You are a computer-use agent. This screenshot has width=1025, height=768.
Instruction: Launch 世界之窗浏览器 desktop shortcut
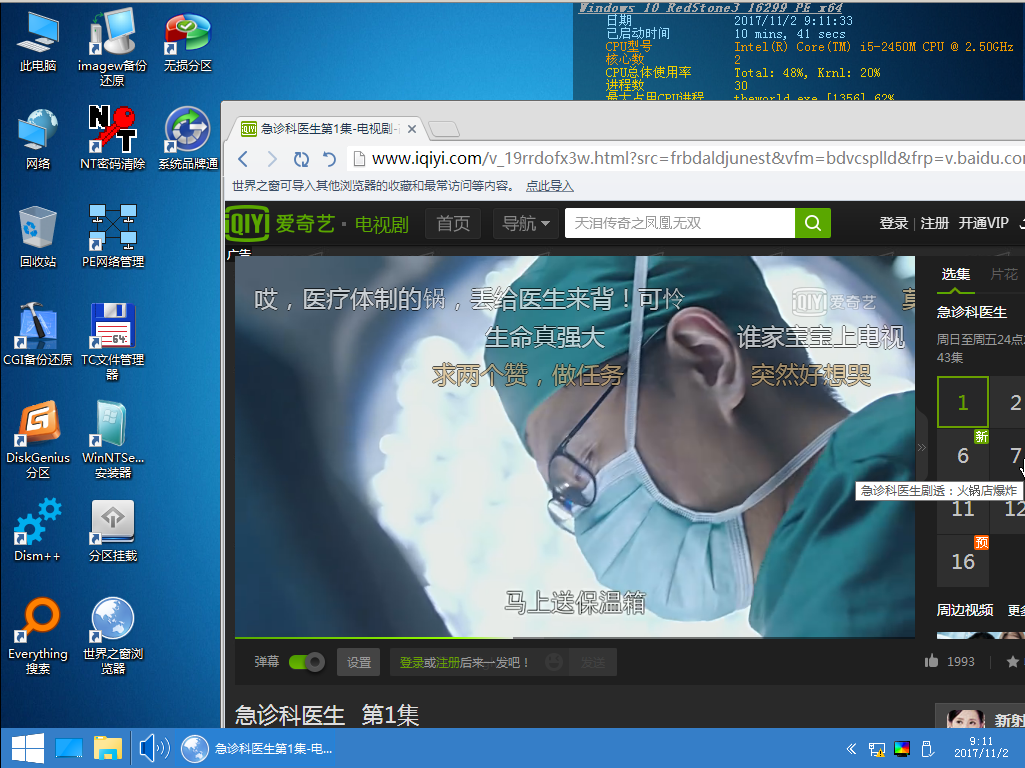point(112,635)
